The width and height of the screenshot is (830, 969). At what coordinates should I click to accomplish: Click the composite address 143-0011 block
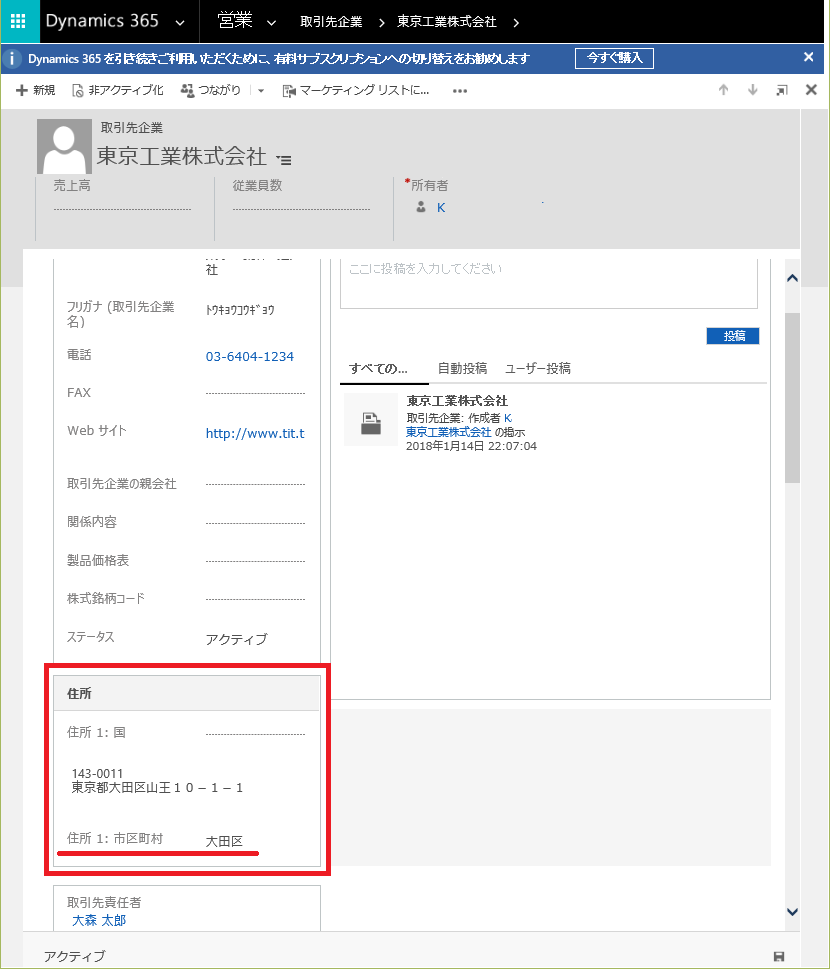pyautogui.click(x=157, y=781)
